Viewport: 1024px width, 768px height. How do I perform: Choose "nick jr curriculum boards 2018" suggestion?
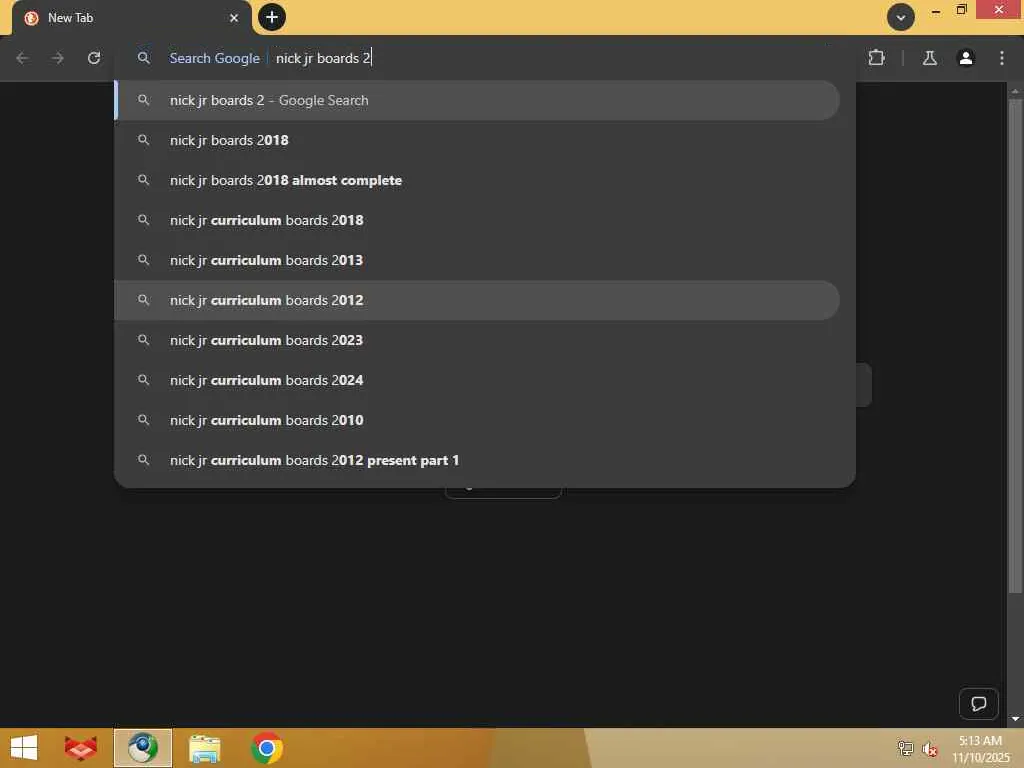pos(477,220)
